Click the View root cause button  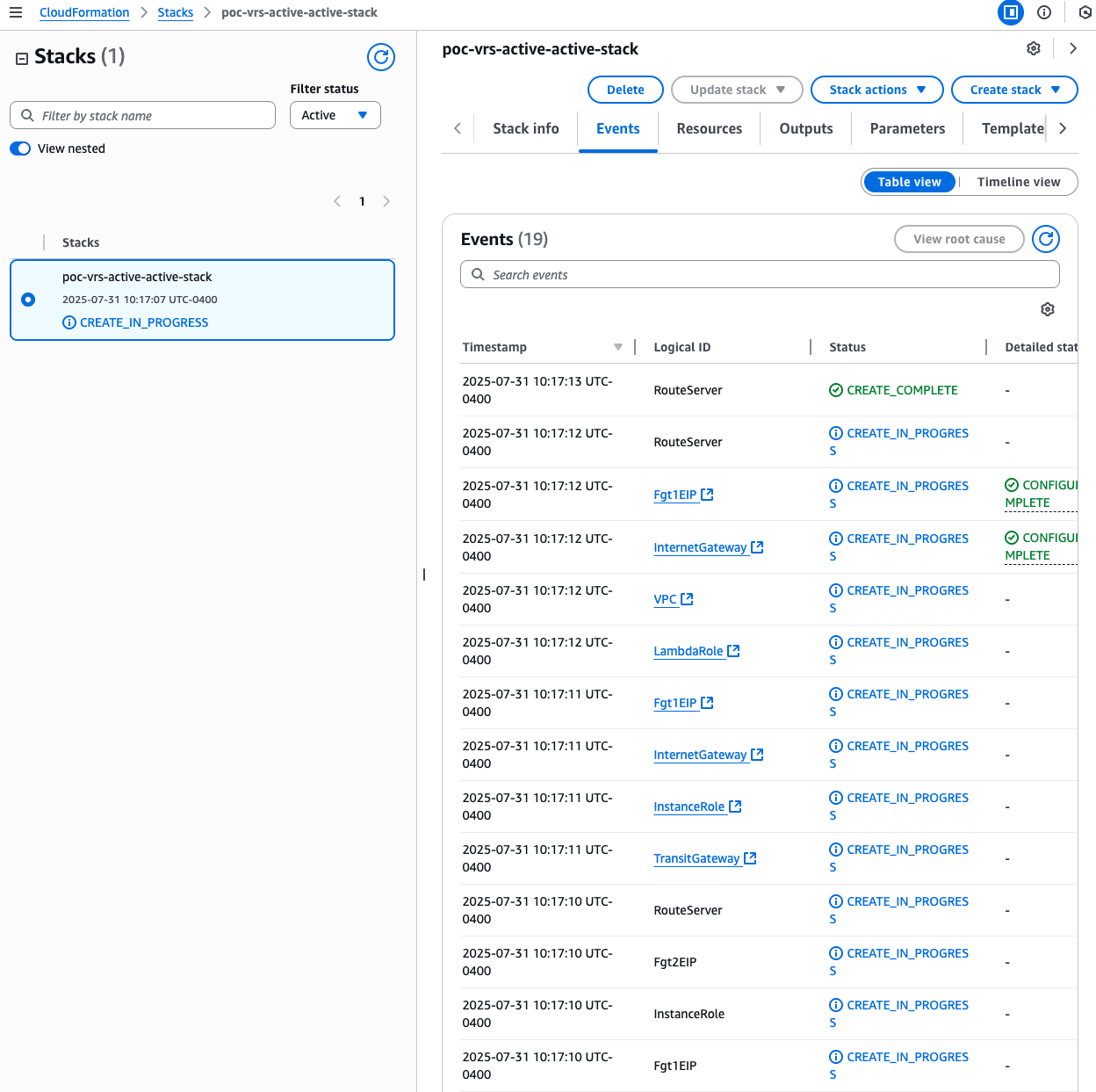pos(959,239)
